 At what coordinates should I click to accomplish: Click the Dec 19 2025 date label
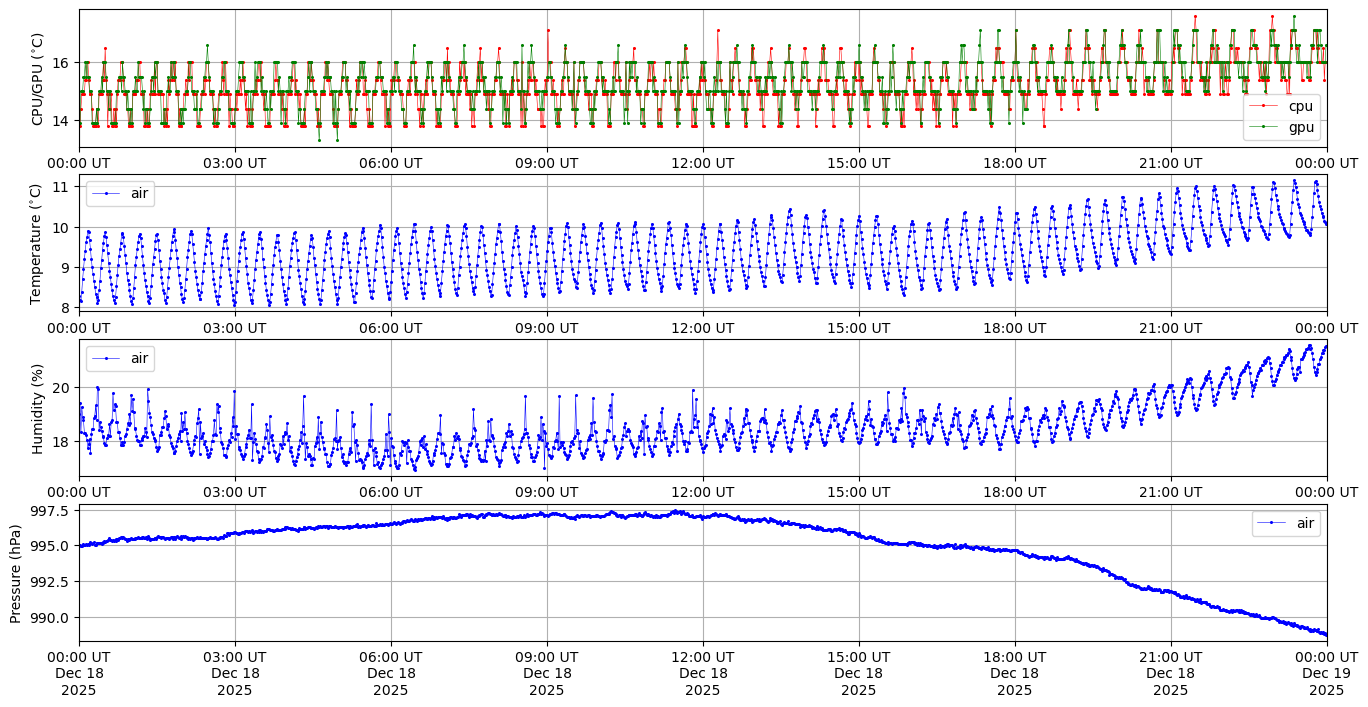(1327, 673)
